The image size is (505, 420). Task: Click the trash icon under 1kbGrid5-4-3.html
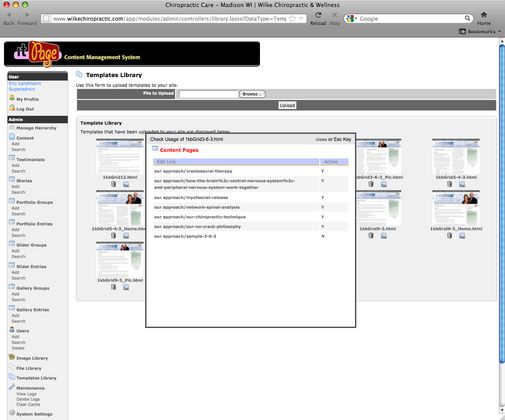tap(450, 184)
